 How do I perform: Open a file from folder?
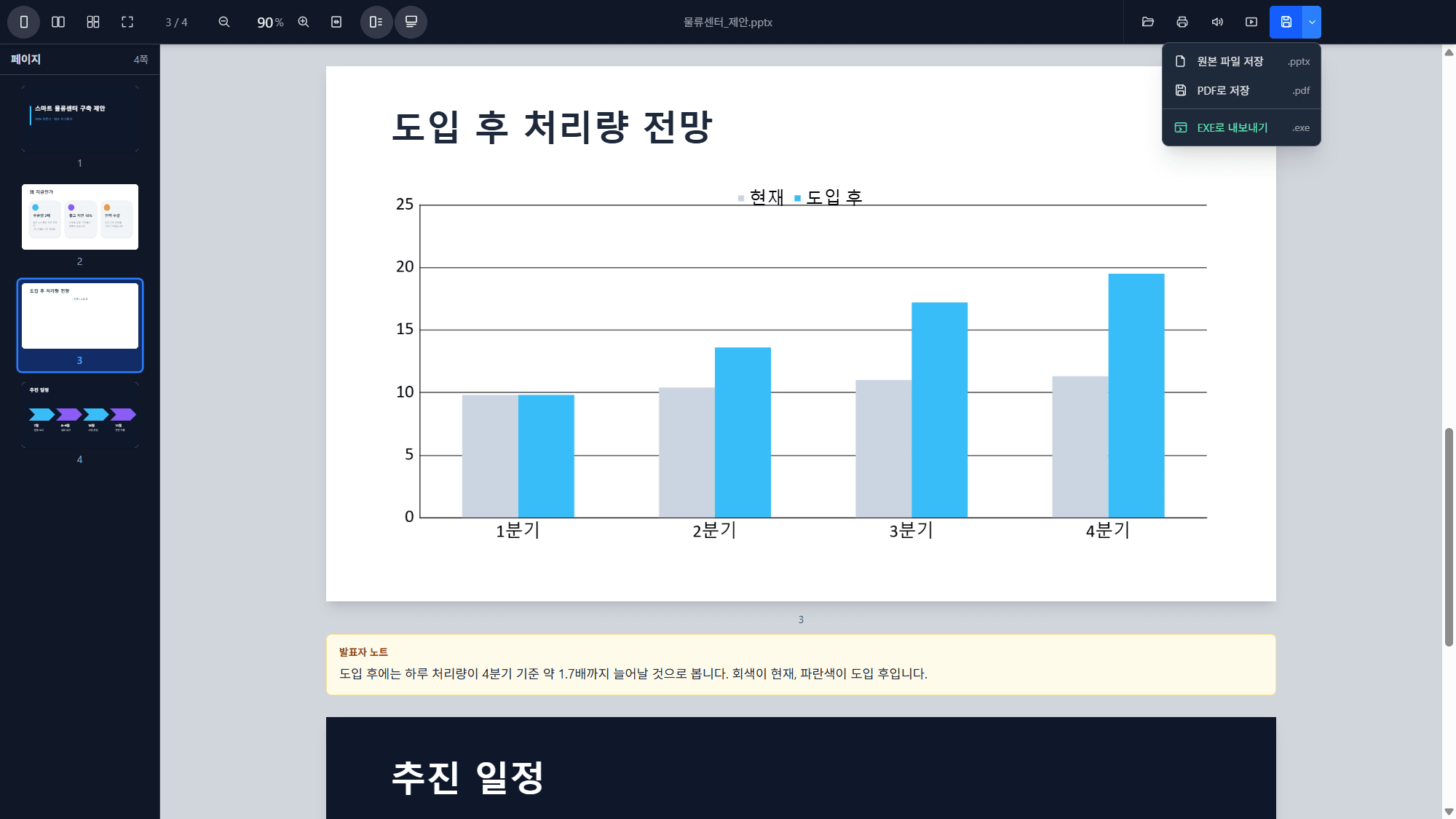click(x=1148, y=22)
